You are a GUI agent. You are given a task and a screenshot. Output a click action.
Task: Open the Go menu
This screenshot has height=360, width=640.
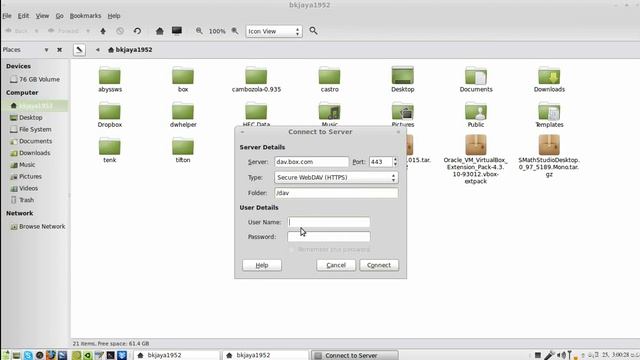[60, 16]
